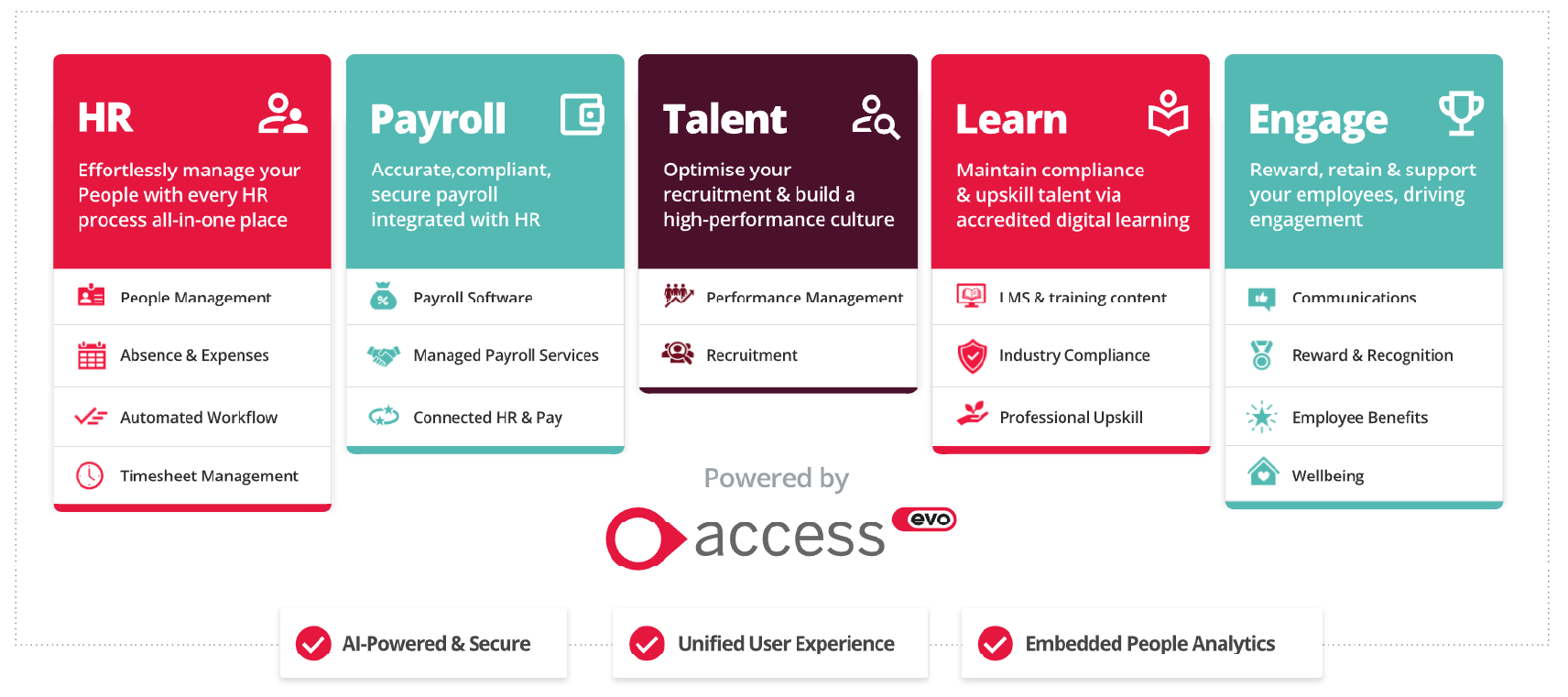
Task: Open Employee Benefits under Engage
Action: click(x=1364, y=418)
